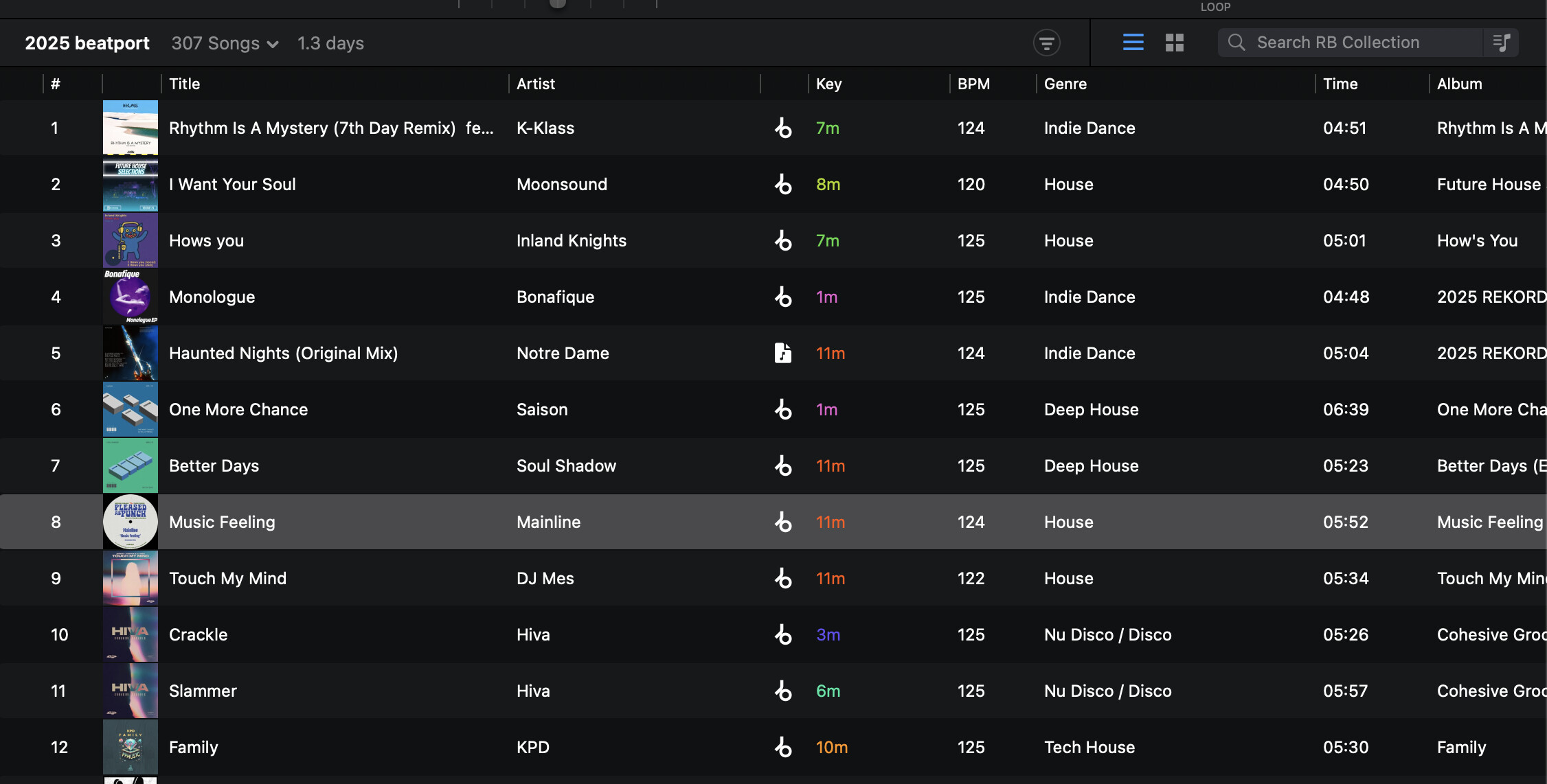Click the search magnifier icon

coord(1237,43)
